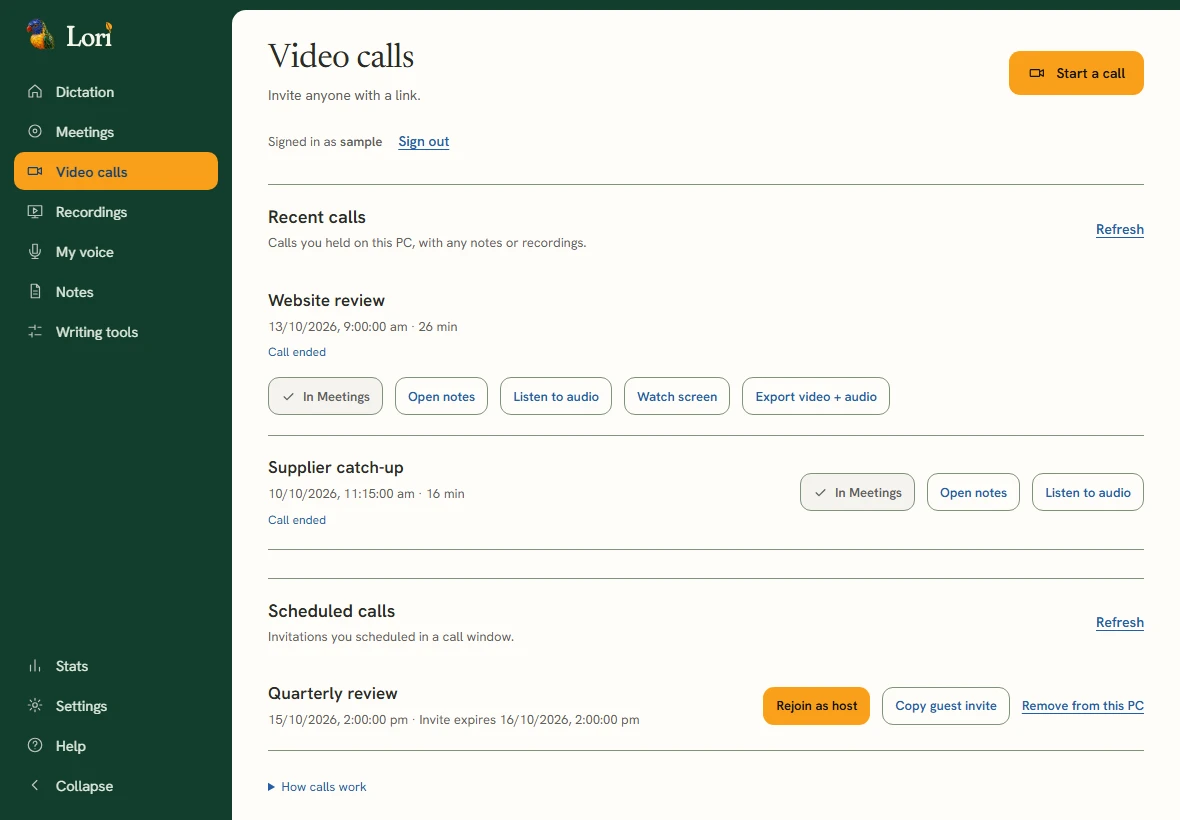Open notes for Website review call
Image resolution: width=1180 pixels, height=820 pixels.
(442, 396)
